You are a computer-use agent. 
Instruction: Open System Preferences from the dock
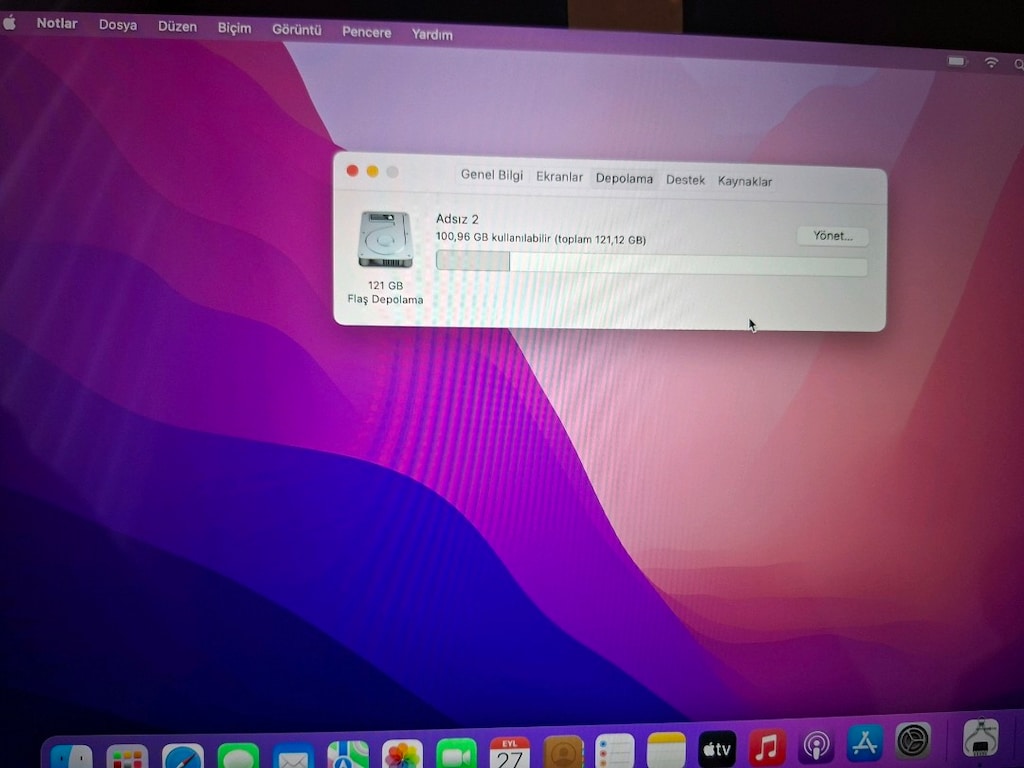coord(913,741)
